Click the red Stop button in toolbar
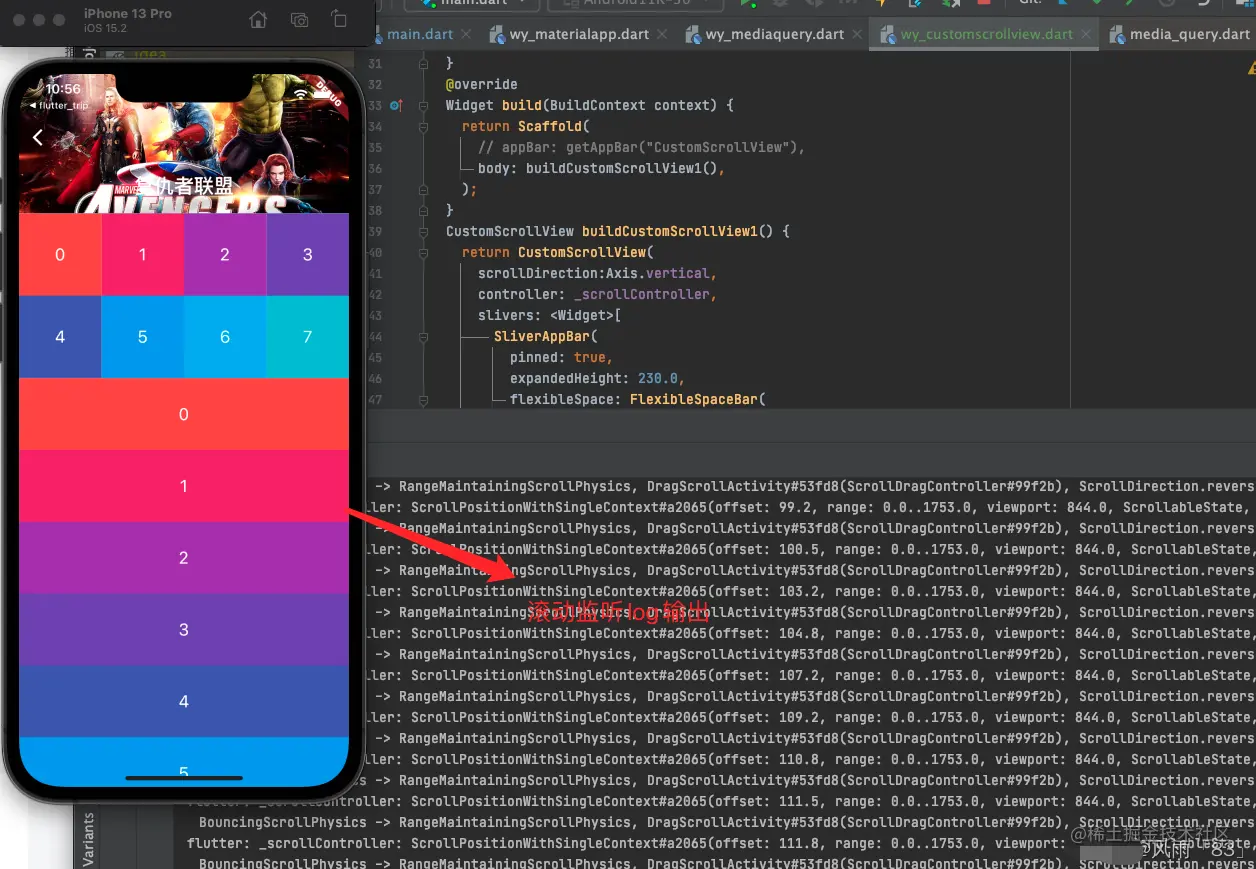 [x=983, y=3]
